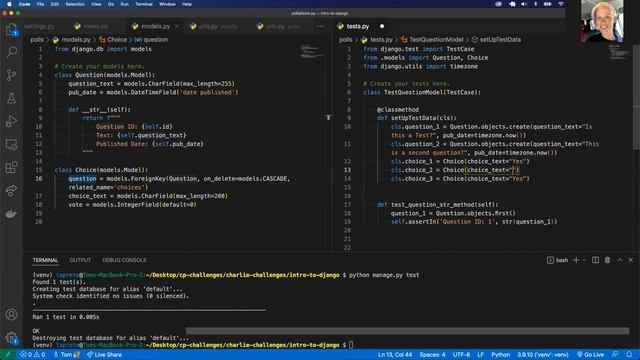
Task: Open the Manage gear icon
Action: pos(11,338)
